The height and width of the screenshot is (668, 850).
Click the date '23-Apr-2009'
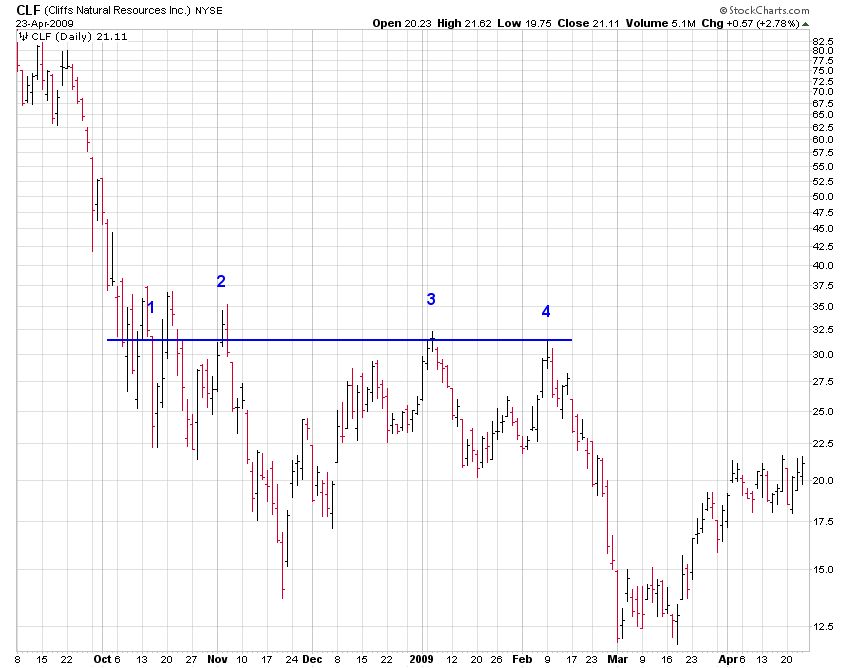44,24
